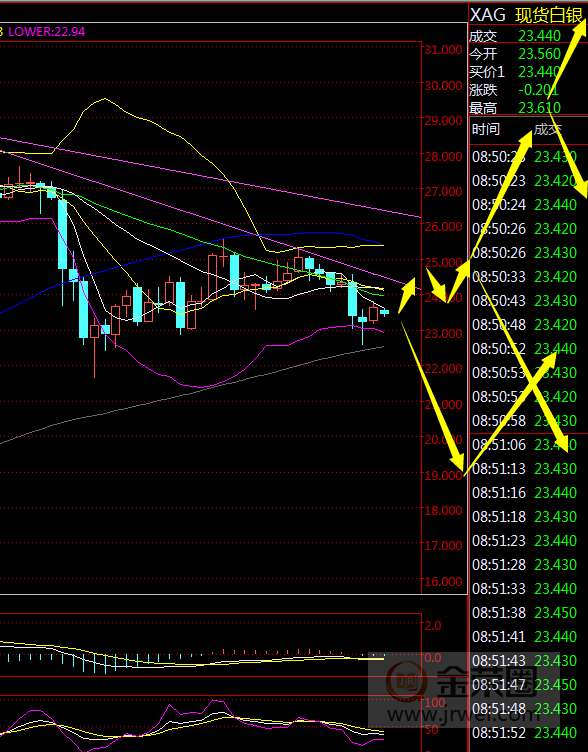Image resolution: width=588 pixels, height=752 pixels.
Task: Click the 25.000 price axis label
Action: pyautogui.click(x=444, y=262)
